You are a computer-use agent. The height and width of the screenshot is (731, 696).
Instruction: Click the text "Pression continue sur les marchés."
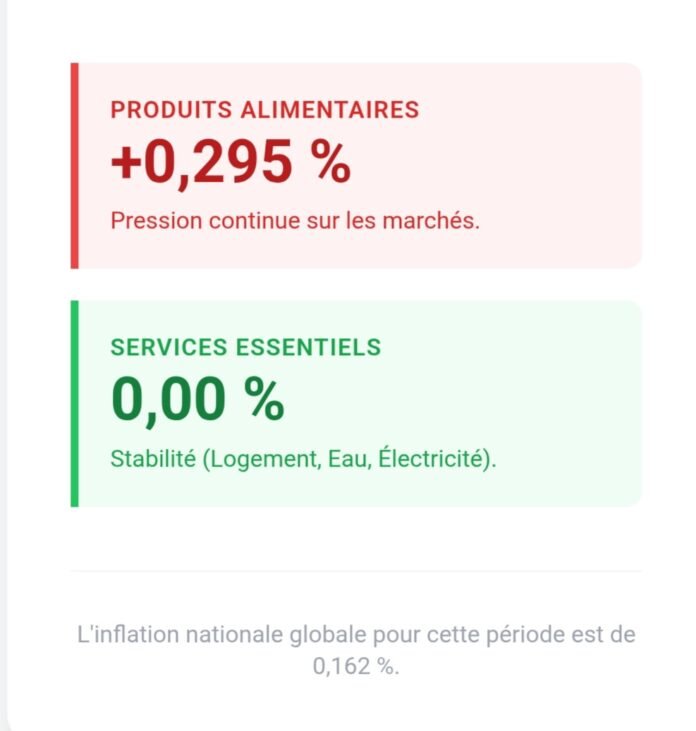[295, 220]
